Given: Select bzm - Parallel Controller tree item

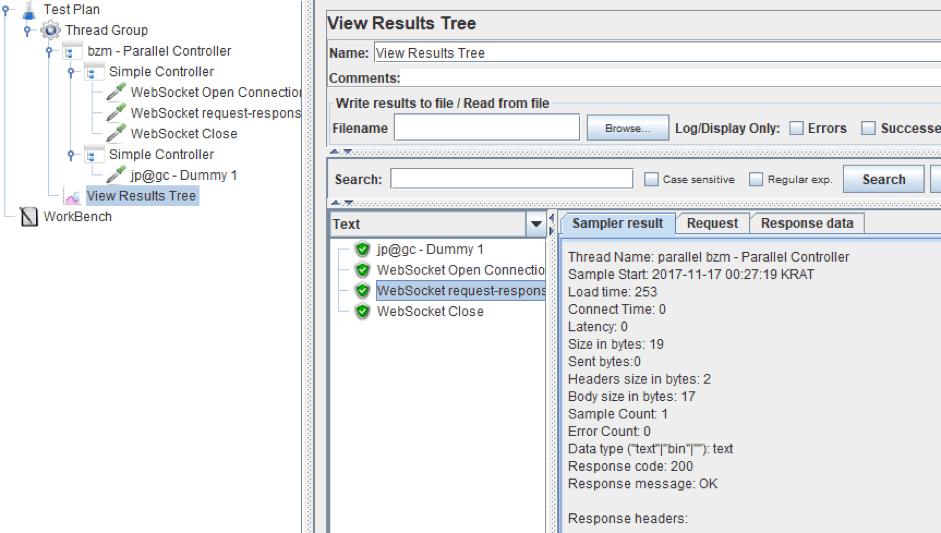Looking at the screenshot, I should (x=159, y=51).
